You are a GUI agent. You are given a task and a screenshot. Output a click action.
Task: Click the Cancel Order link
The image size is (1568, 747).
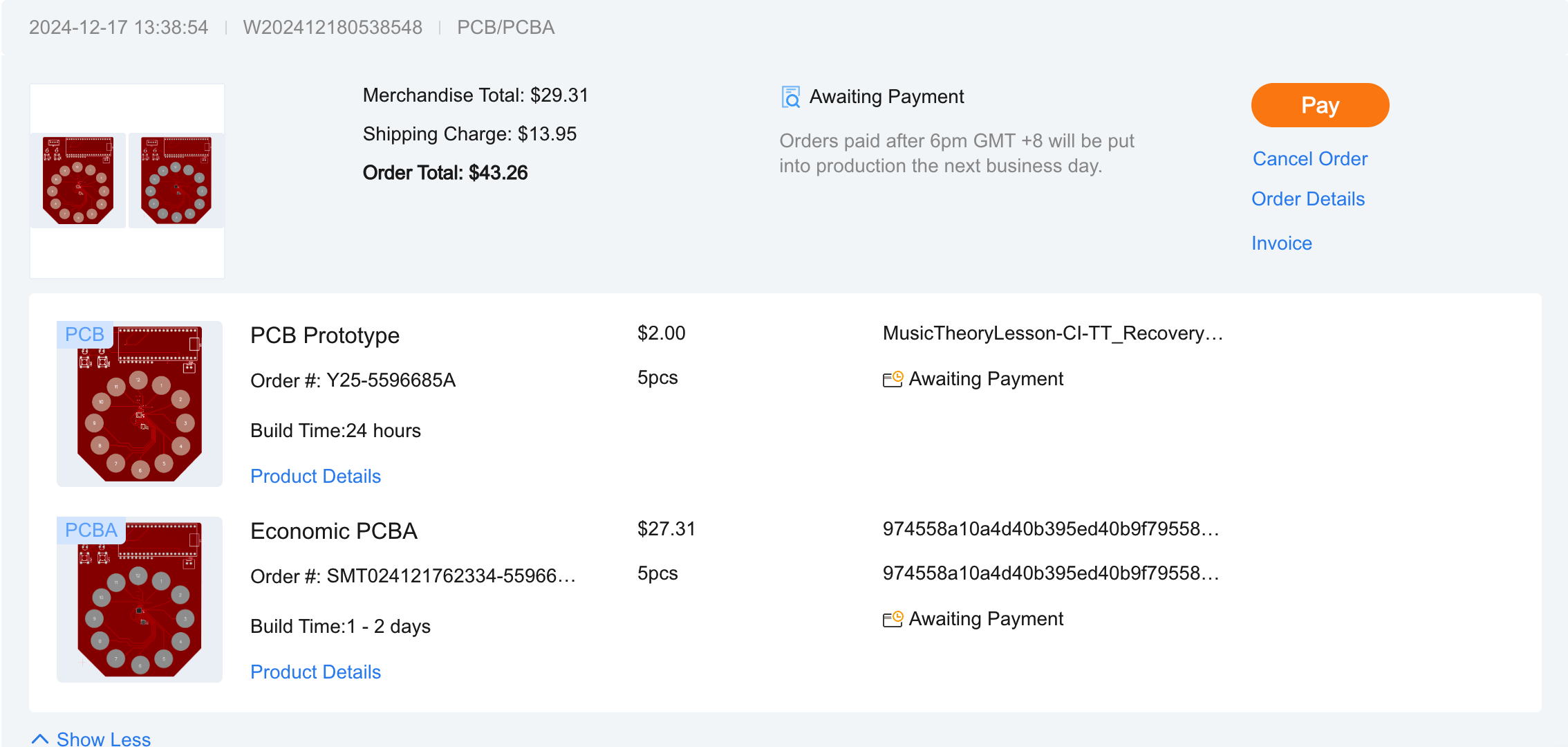1309,159
